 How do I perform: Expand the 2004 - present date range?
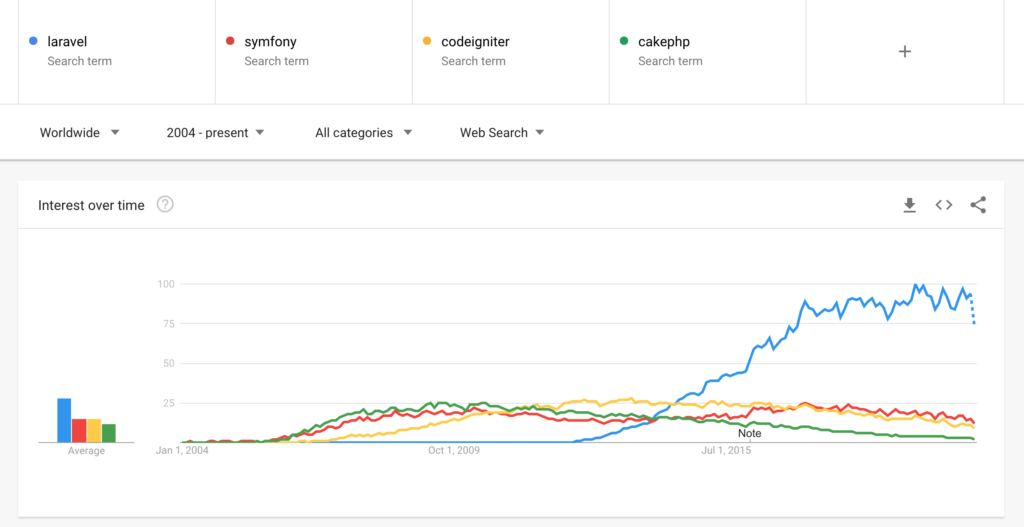tap(216, 133)
